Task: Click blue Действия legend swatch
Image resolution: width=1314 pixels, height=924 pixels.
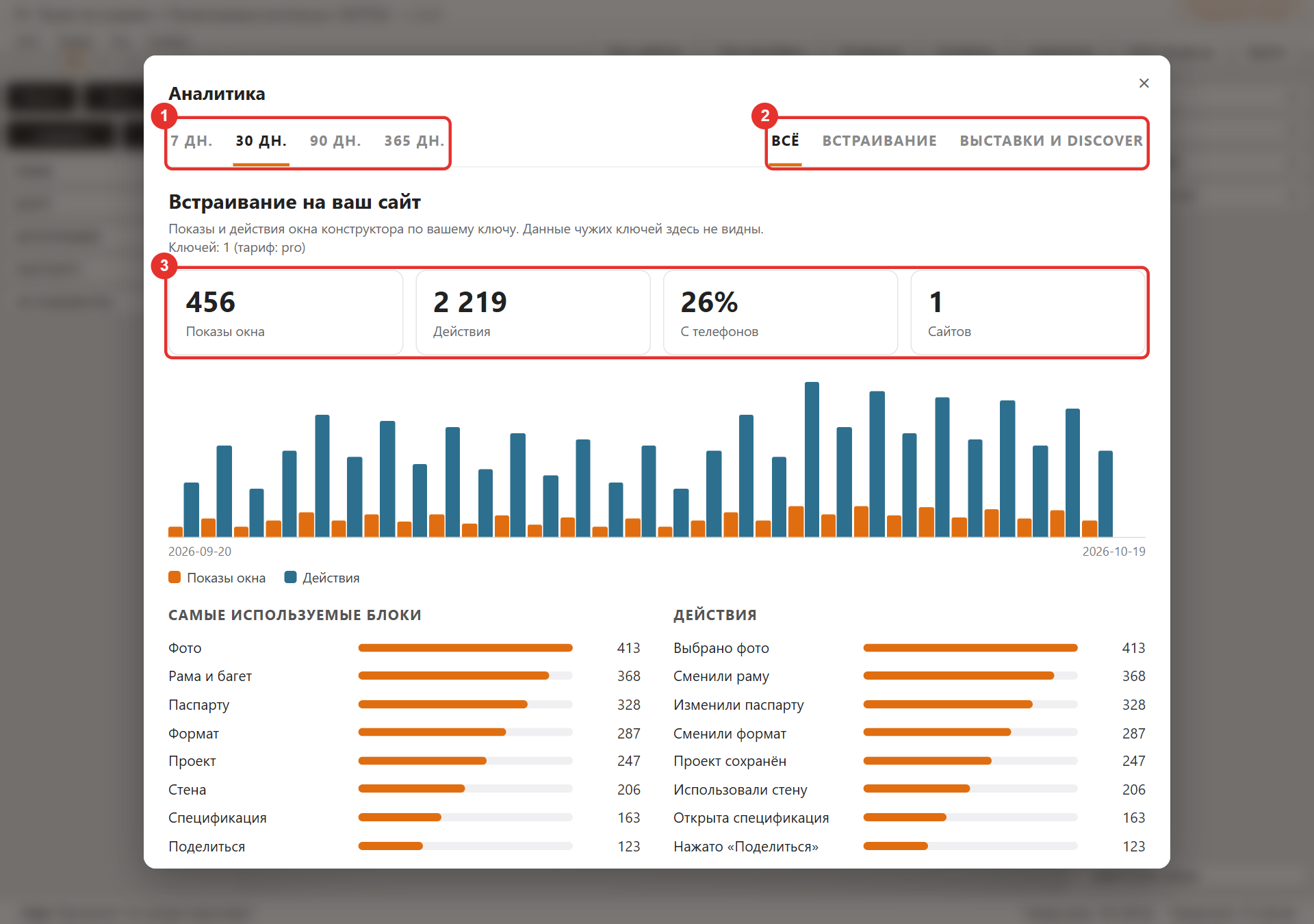Action: 290,577
